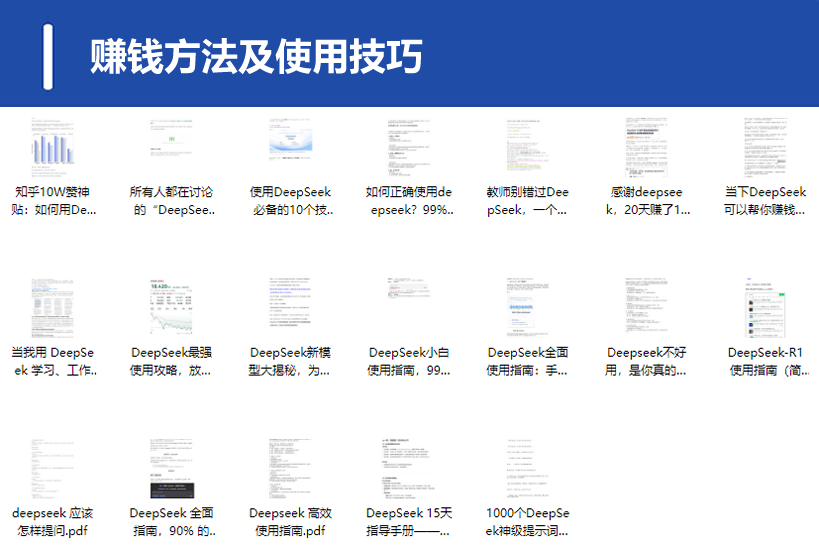This screenshot has height=546, width=819.
Task: Click file name 当我用 DeepSeek 学习、工作..
Action: (53, 362)
